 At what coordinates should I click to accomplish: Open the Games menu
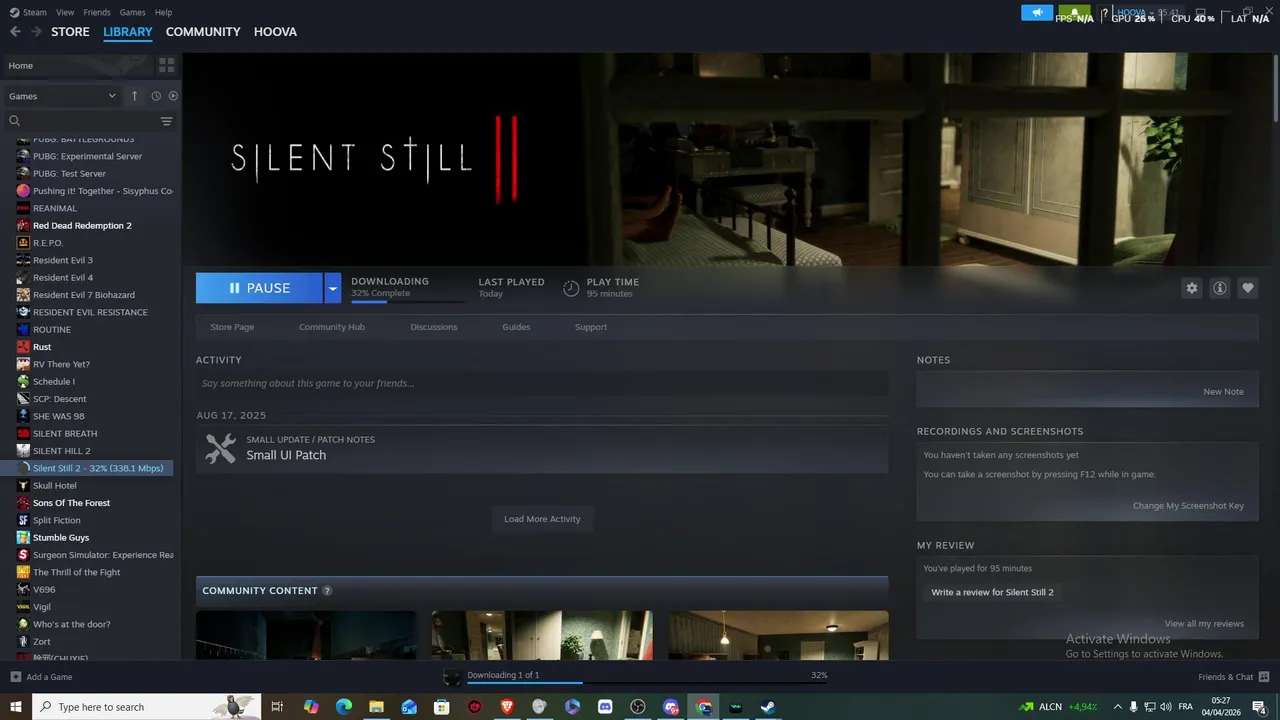tap(133, 12)
